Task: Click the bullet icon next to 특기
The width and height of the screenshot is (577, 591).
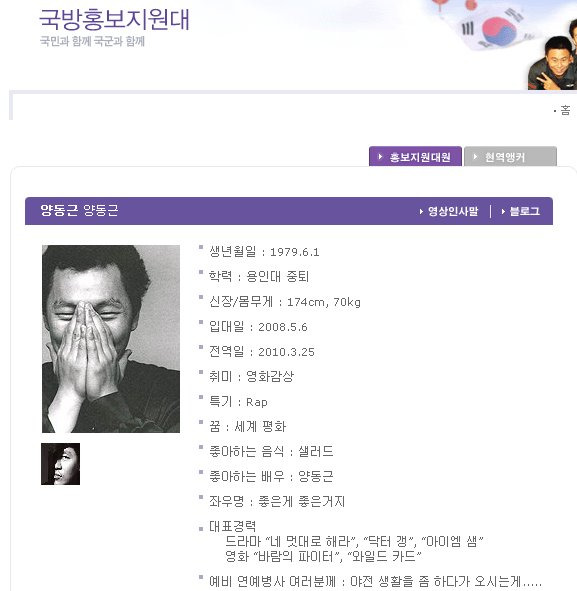Action: tap(201, 397)
